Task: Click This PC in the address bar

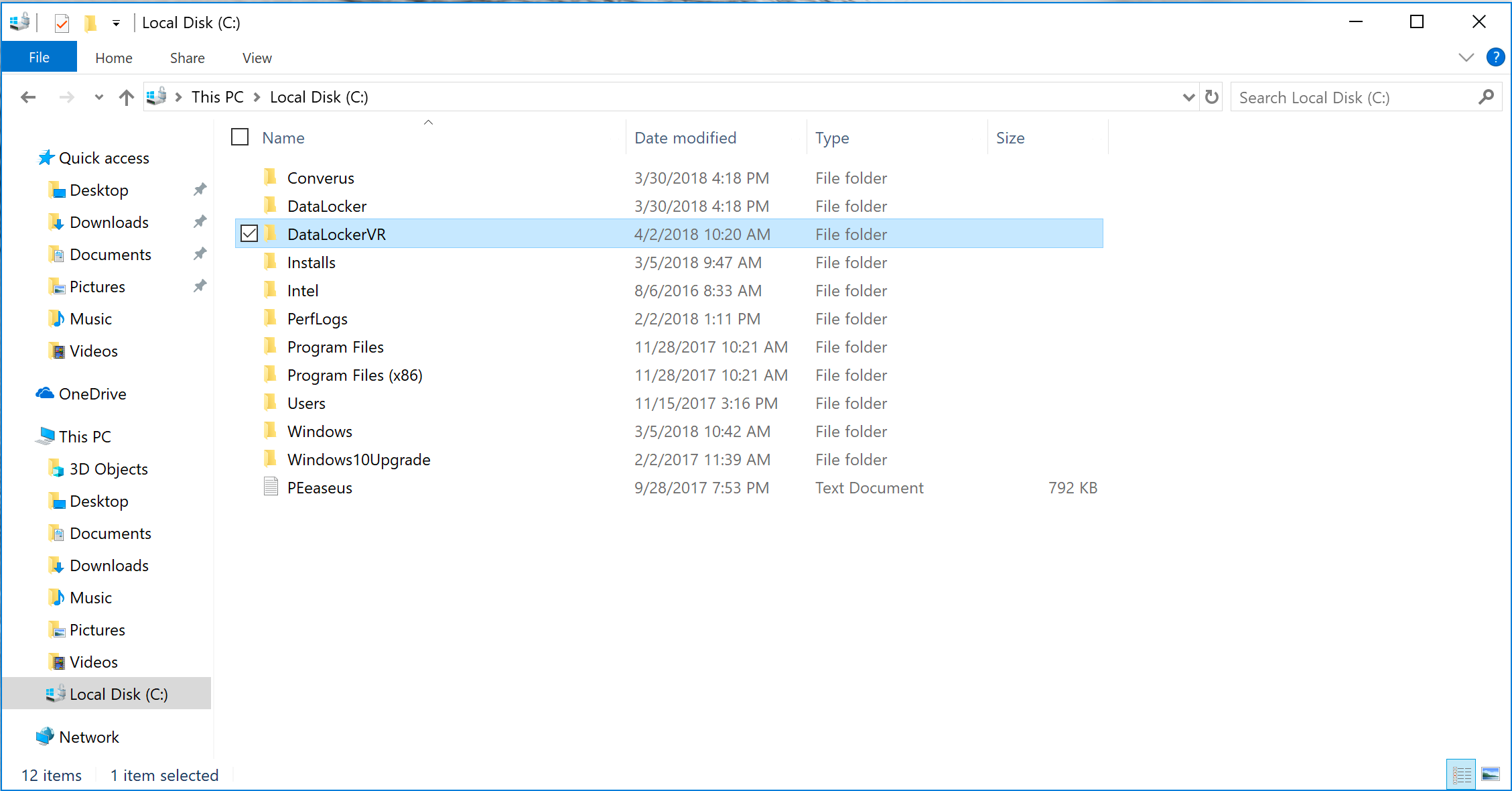Action: [218, 97]
